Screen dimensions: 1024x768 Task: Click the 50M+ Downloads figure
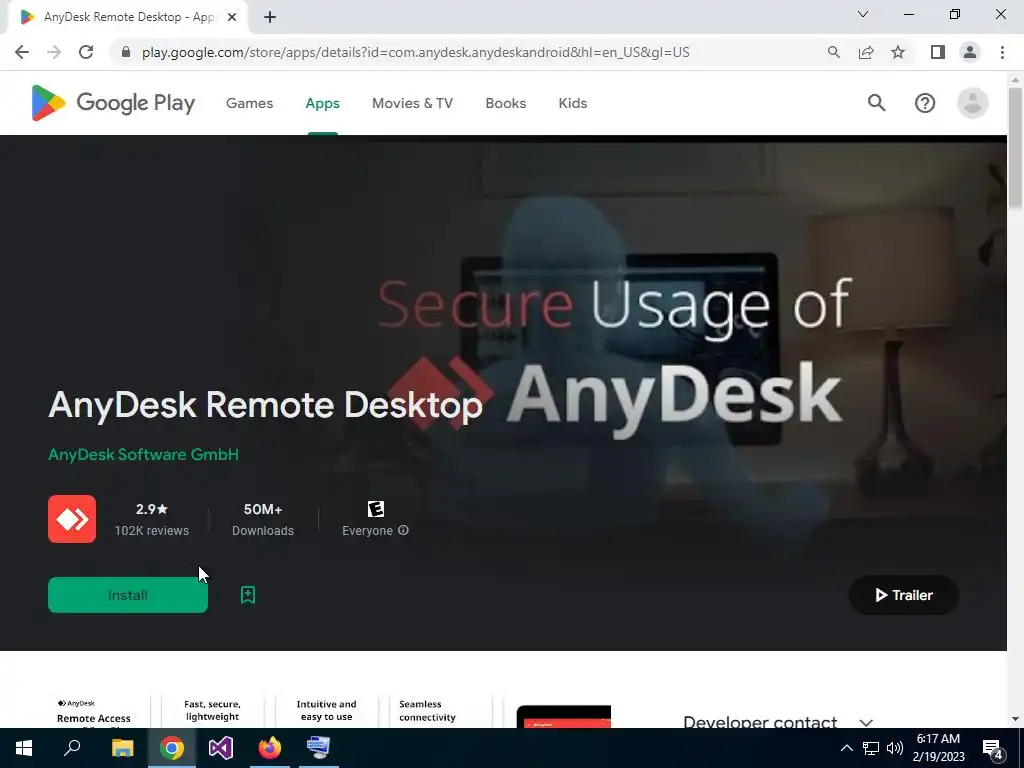[263, 519]
